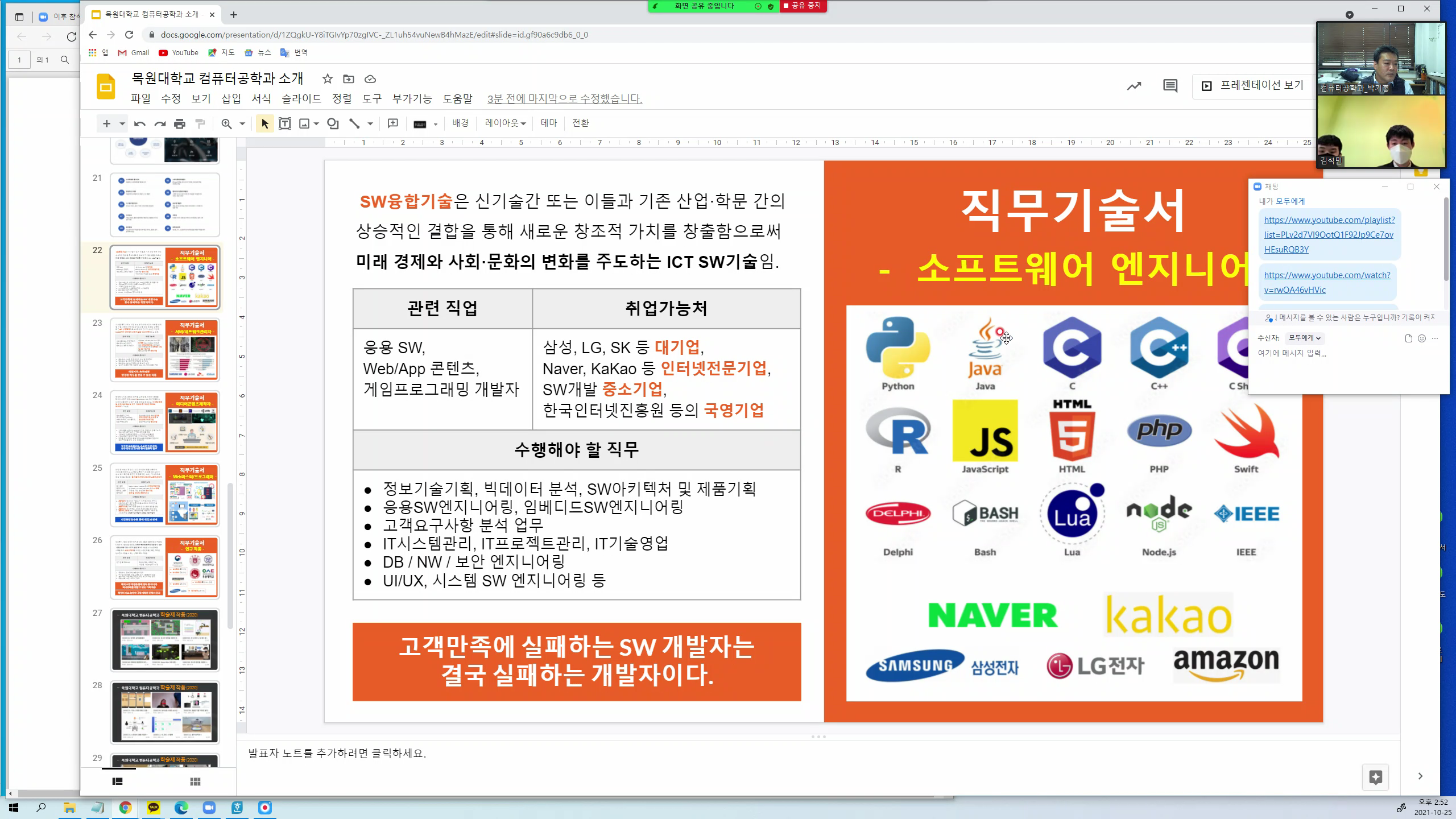This screenshot has width=1456, height=819.
Task: Click the new slide plus button
Action: click(x=106, y=123)
